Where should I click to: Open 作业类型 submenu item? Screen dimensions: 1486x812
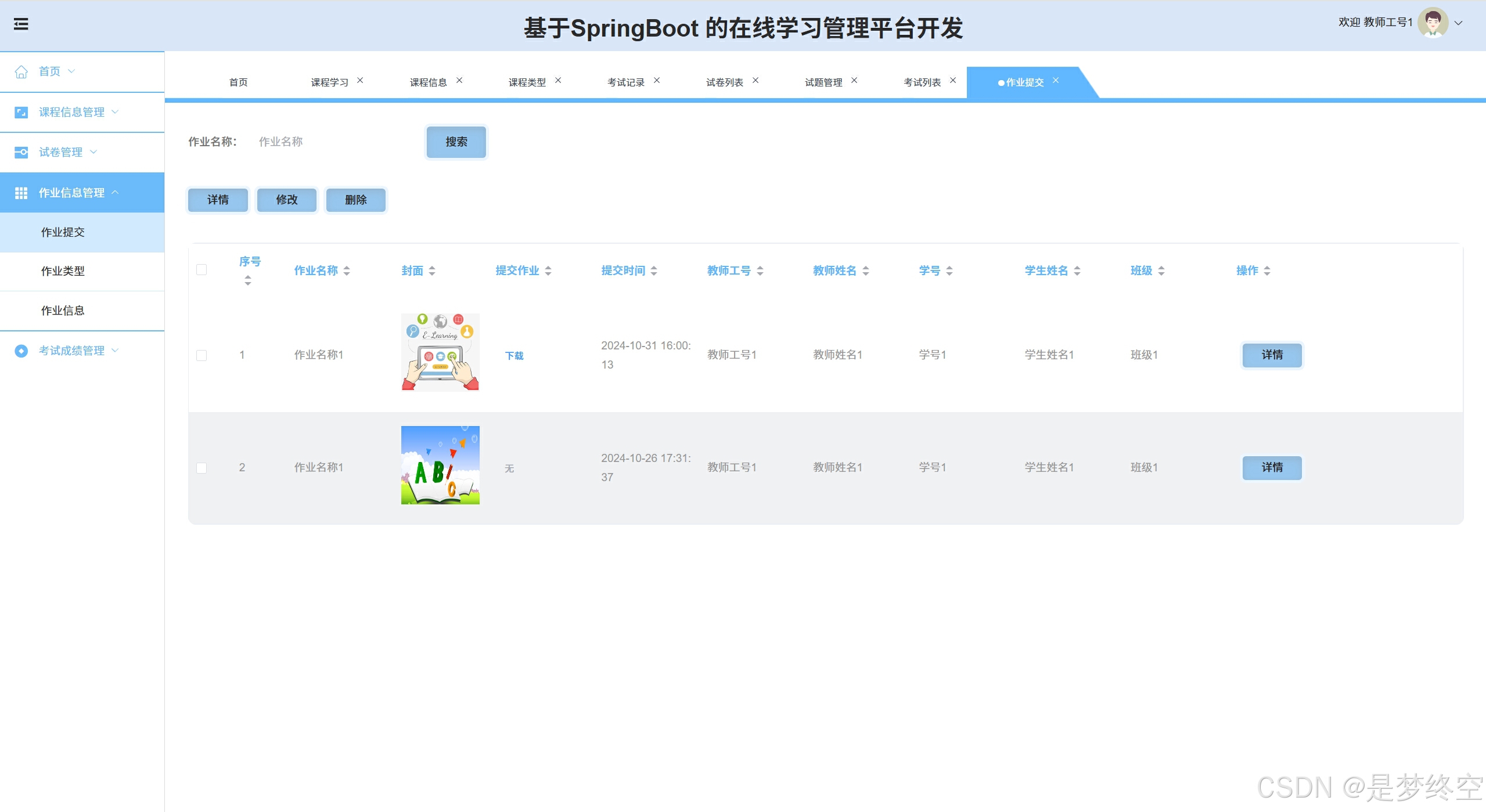[63, 271]
